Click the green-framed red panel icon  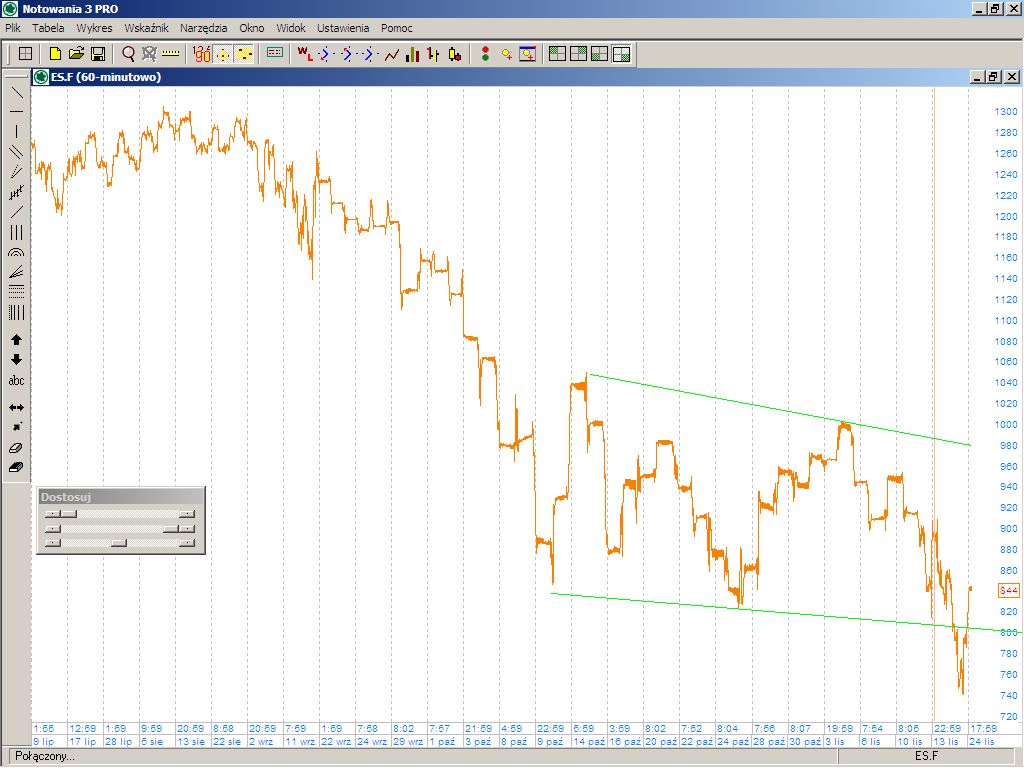[x=275, y=52]
